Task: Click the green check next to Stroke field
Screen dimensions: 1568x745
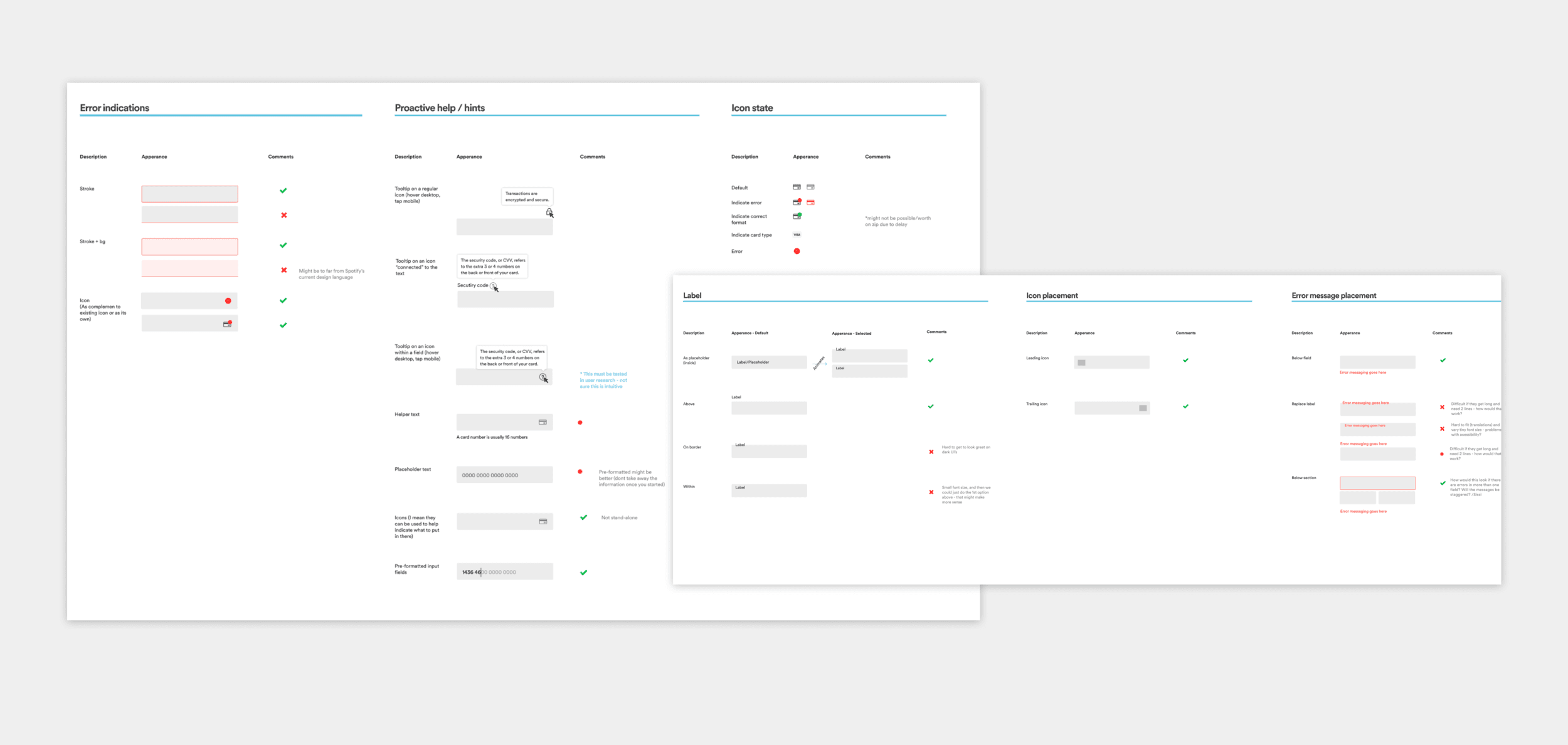Action: tap(283, 191)
